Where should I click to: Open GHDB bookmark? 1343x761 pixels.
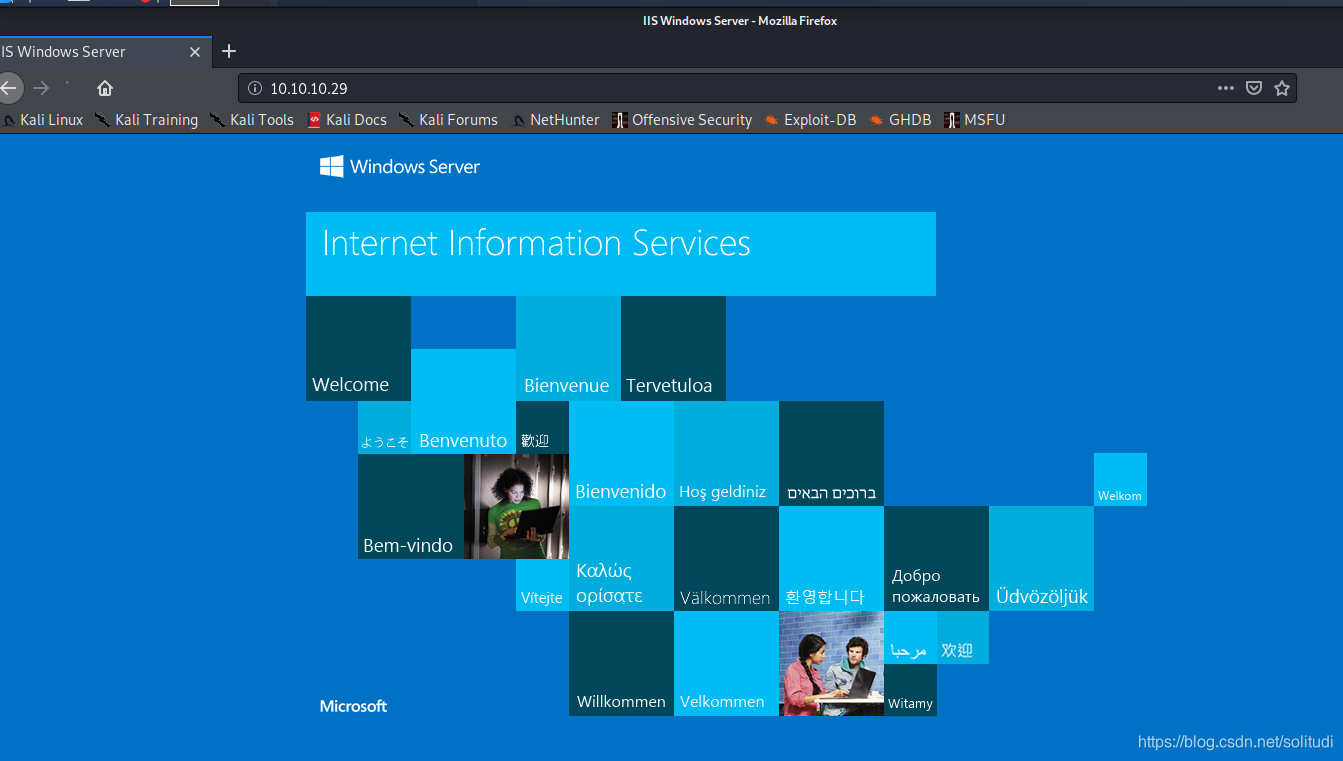point(900,120)
